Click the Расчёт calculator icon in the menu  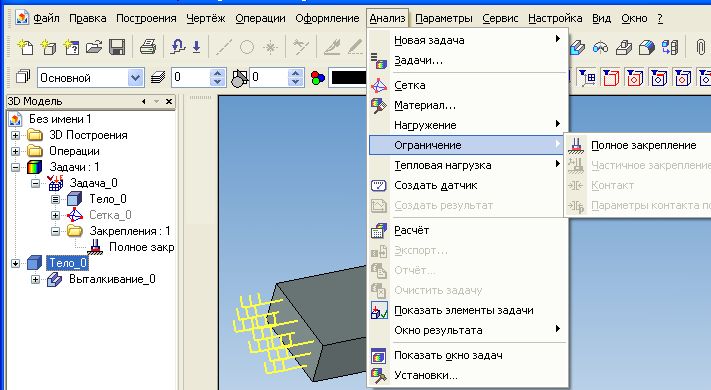tap(379, 230)
